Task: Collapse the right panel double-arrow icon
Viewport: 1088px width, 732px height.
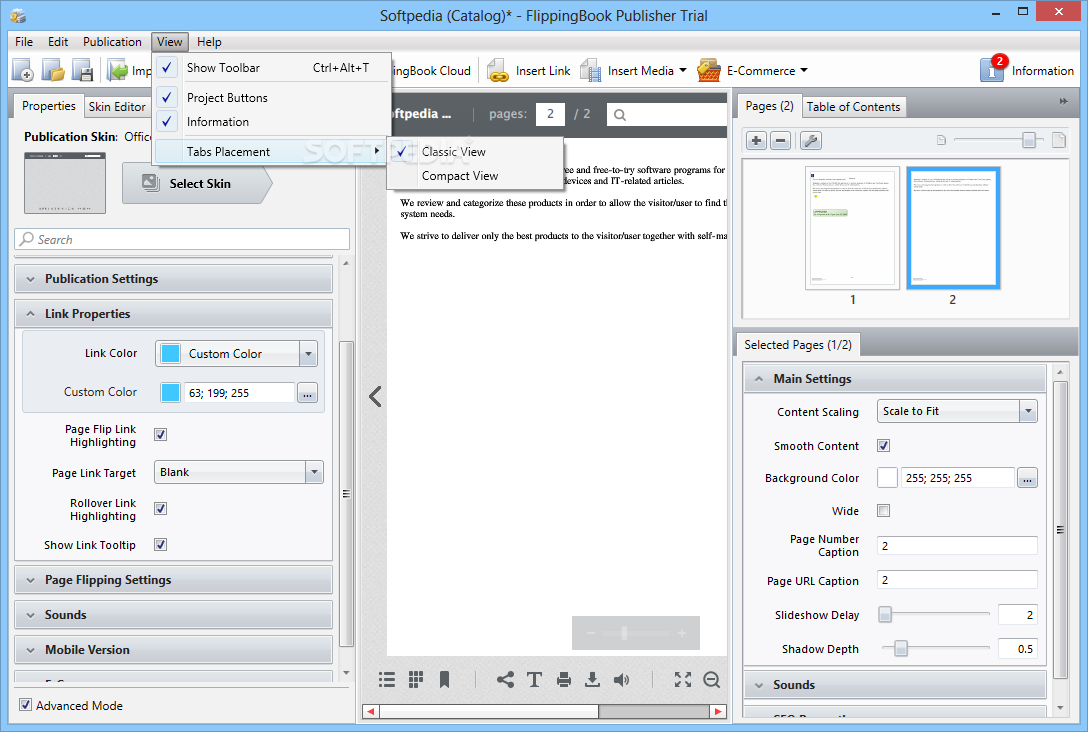Action: (x=1064, y=101)
